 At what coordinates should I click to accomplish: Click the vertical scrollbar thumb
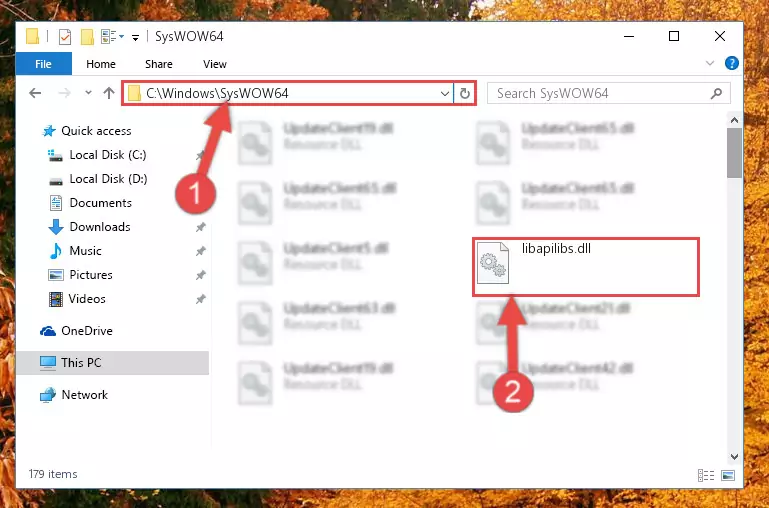(734, 152)
